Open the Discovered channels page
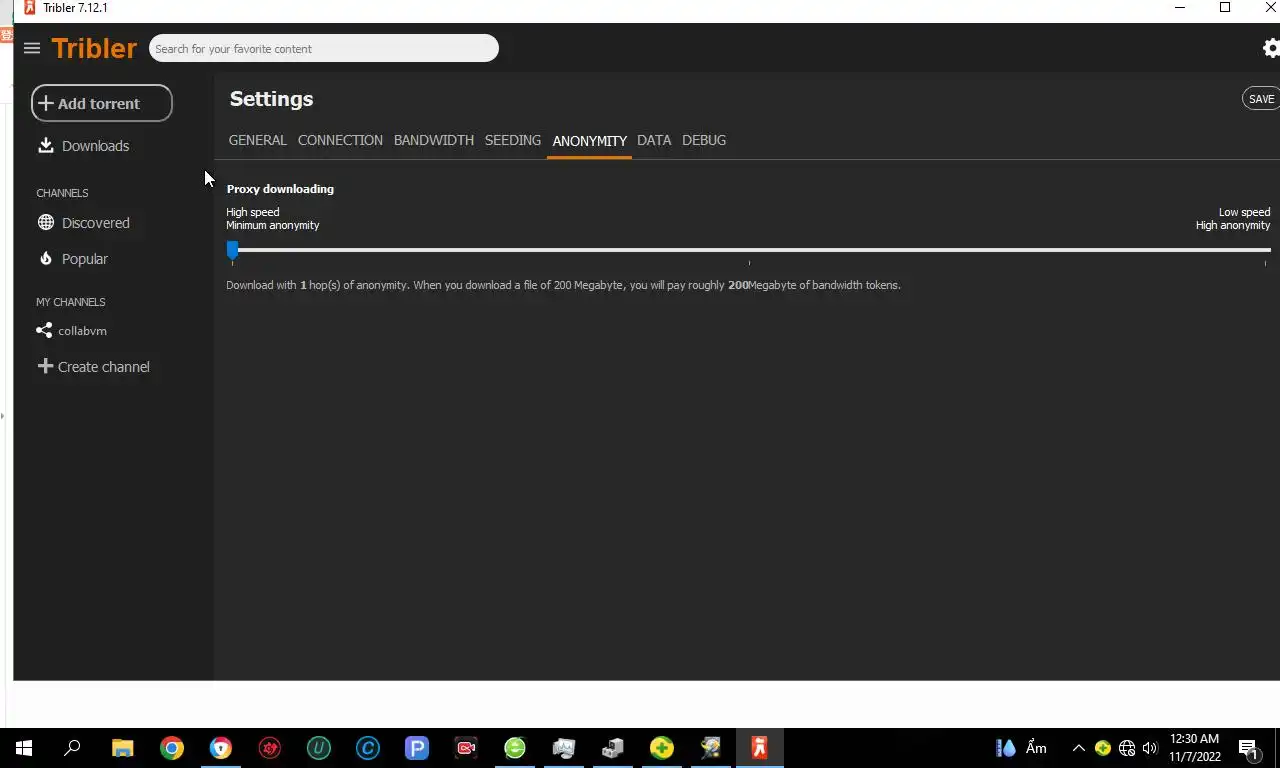This screenshot has width=1280, height=768. 84,223
